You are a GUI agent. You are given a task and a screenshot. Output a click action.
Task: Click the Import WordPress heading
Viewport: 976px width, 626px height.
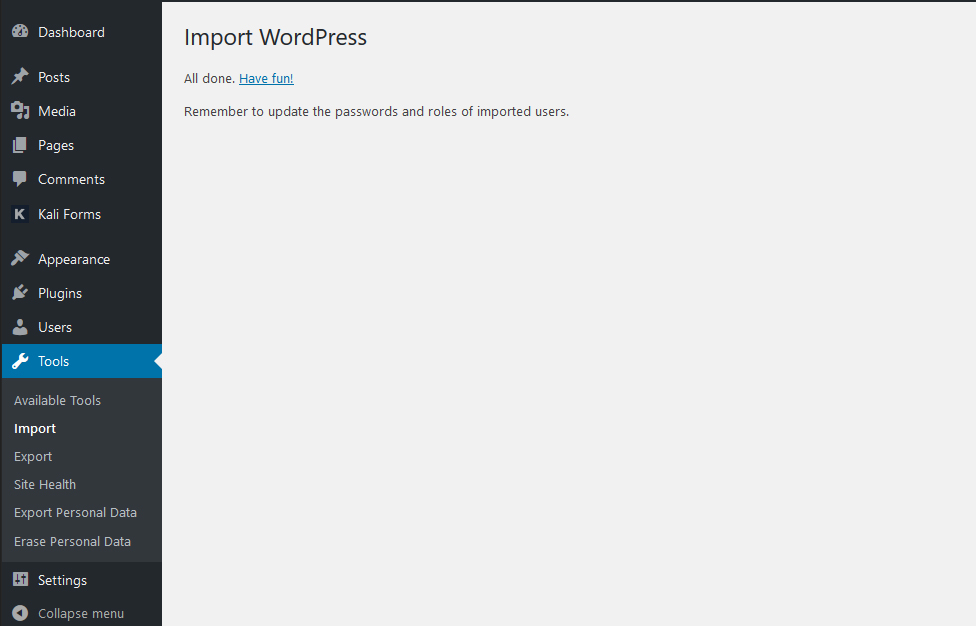point(275,37)
